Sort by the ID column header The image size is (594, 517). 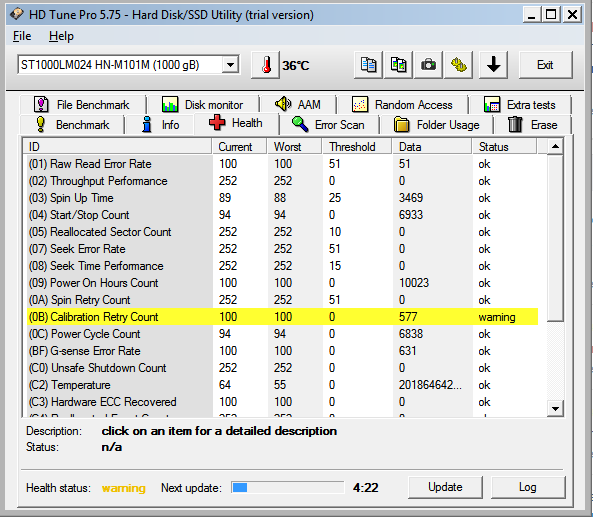click(117, 147)
